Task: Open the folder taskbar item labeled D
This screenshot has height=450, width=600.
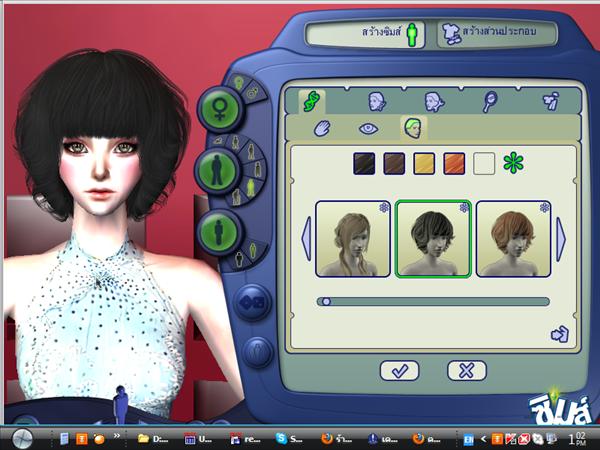Action: pos(153,439)
